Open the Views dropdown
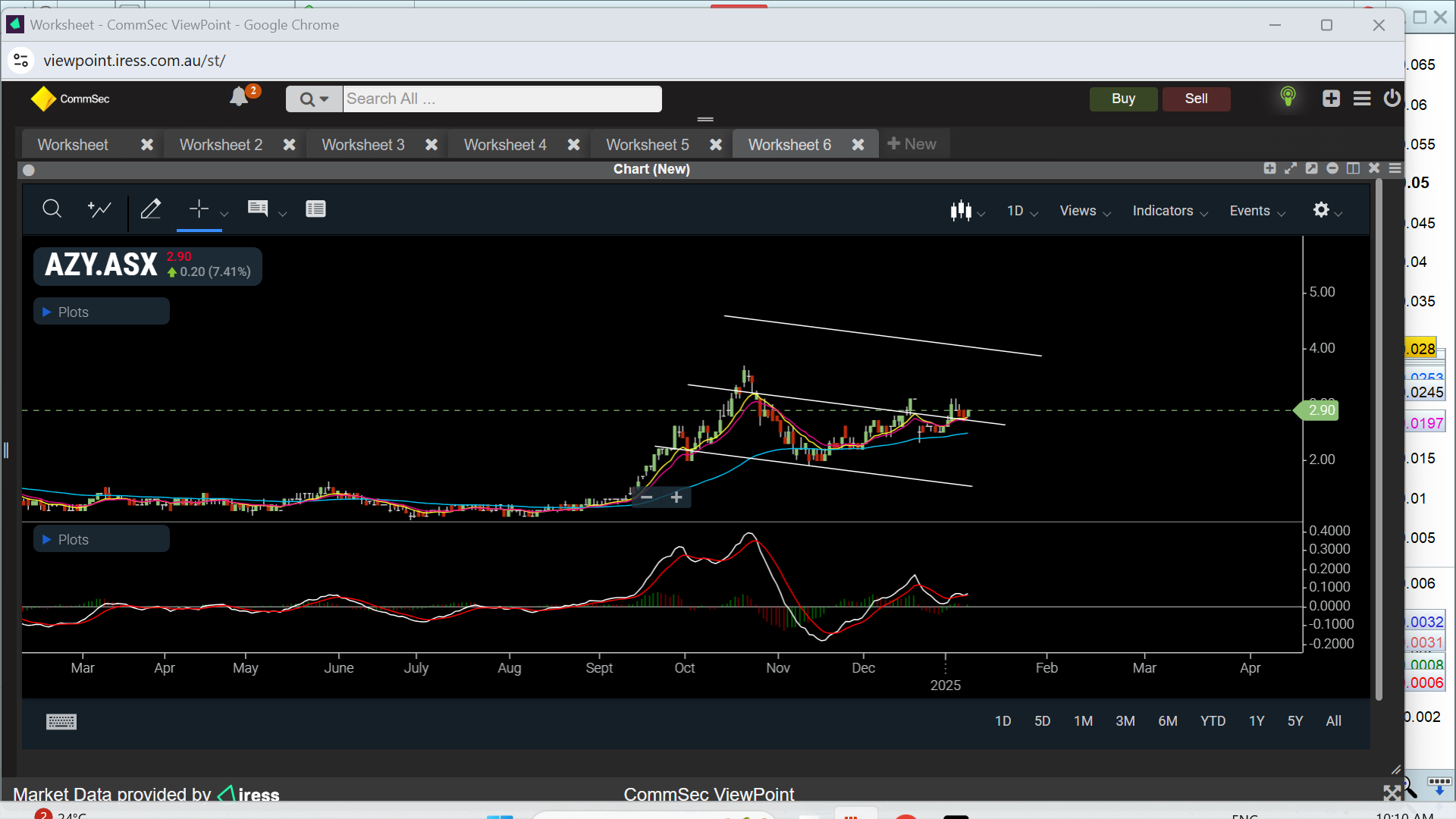Image resolution: width=1456 pixels, height=819 pixels. click(x=1085, y=211)
